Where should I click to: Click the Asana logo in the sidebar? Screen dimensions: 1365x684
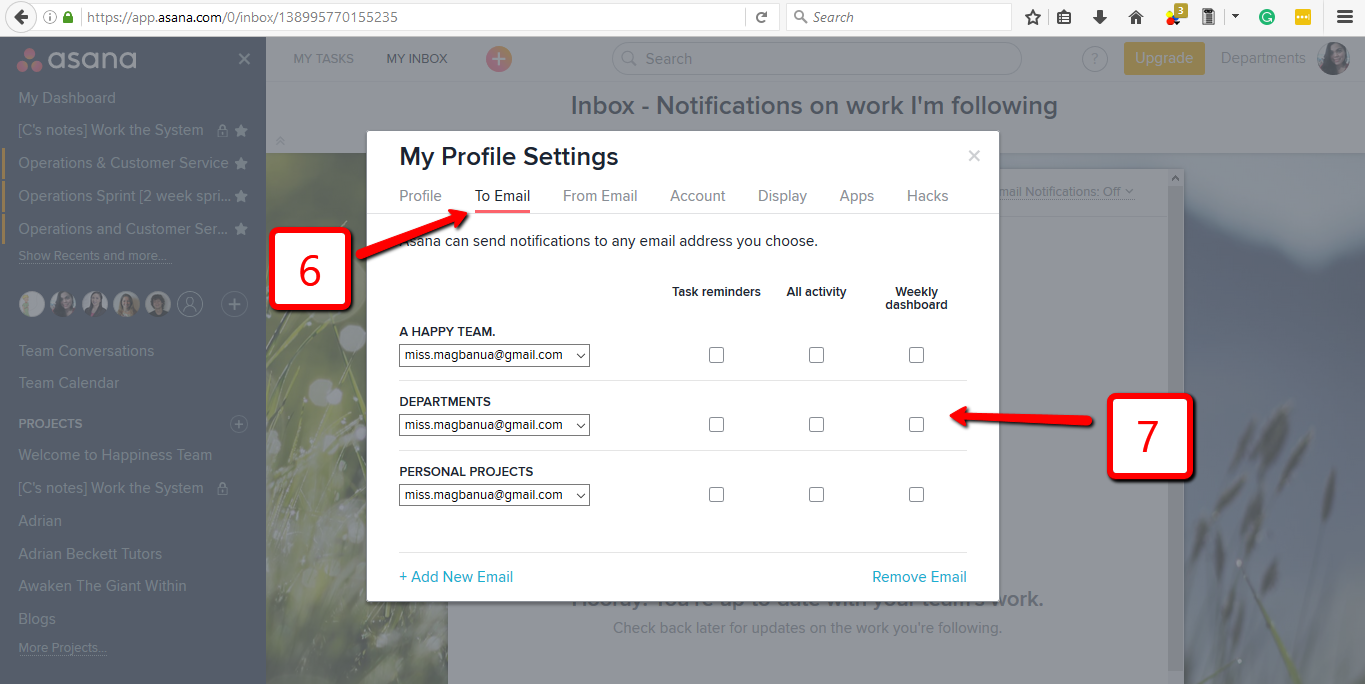pyautogui.click(x=75, y=59)
